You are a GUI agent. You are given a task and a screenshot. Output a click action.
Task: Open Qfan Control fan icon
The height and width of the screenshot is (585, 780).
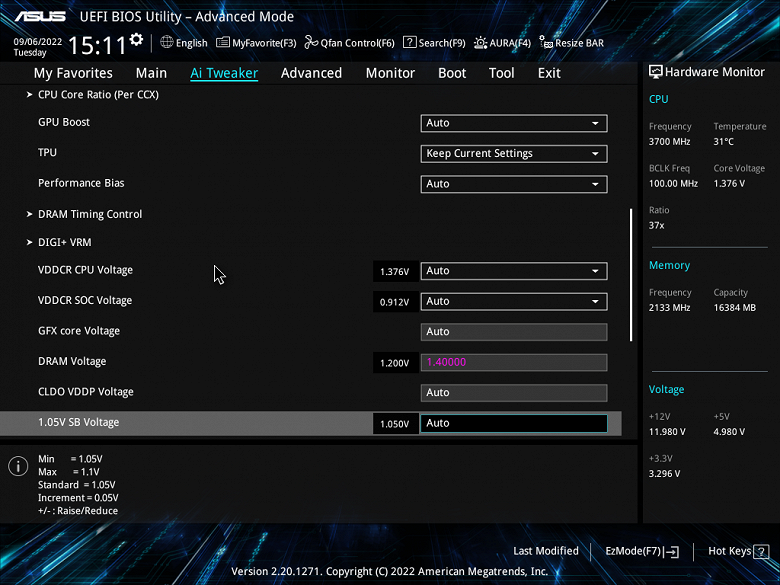(x=311, y=43)
